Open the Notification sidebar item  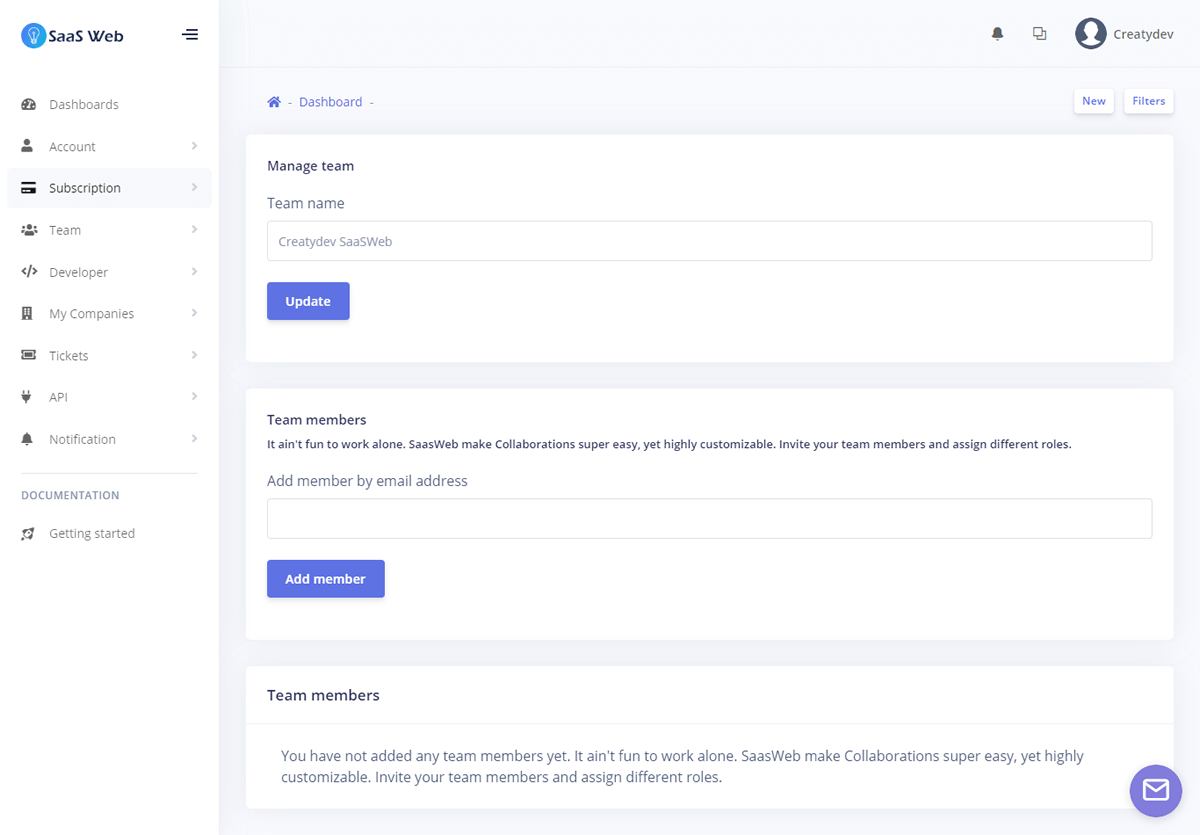[x=82, y=440]
